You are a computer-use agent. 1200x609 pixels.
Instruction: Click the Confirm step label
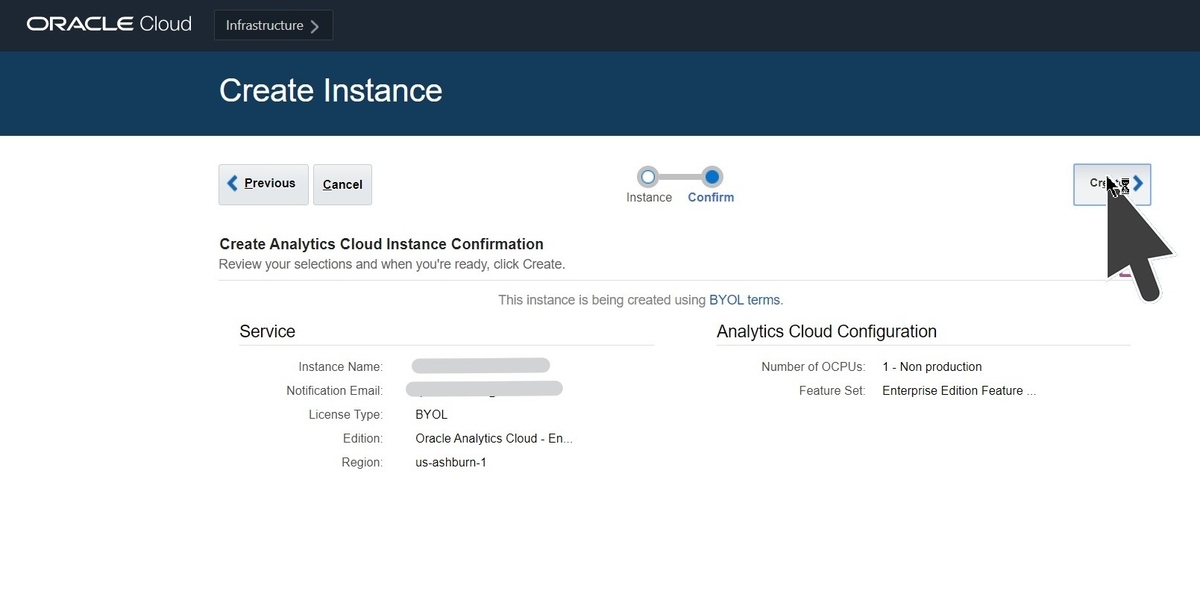[x=711, y=198]
